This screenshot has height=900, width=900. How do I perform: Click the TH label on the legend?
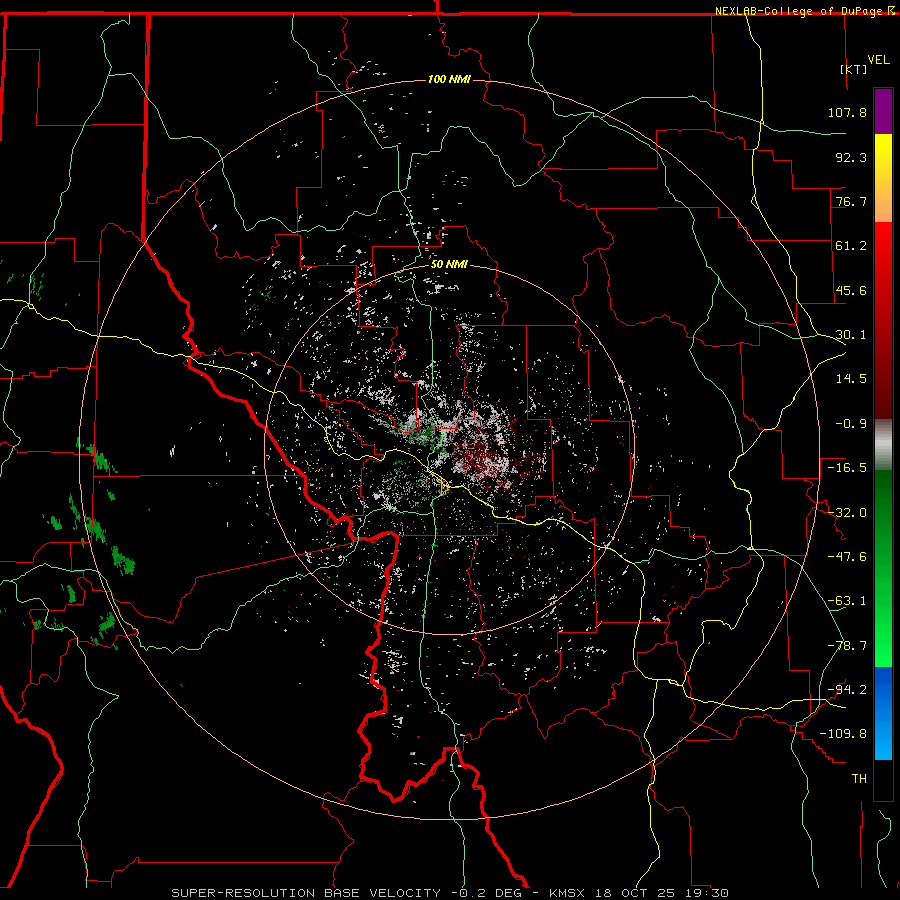coord(859,779)
